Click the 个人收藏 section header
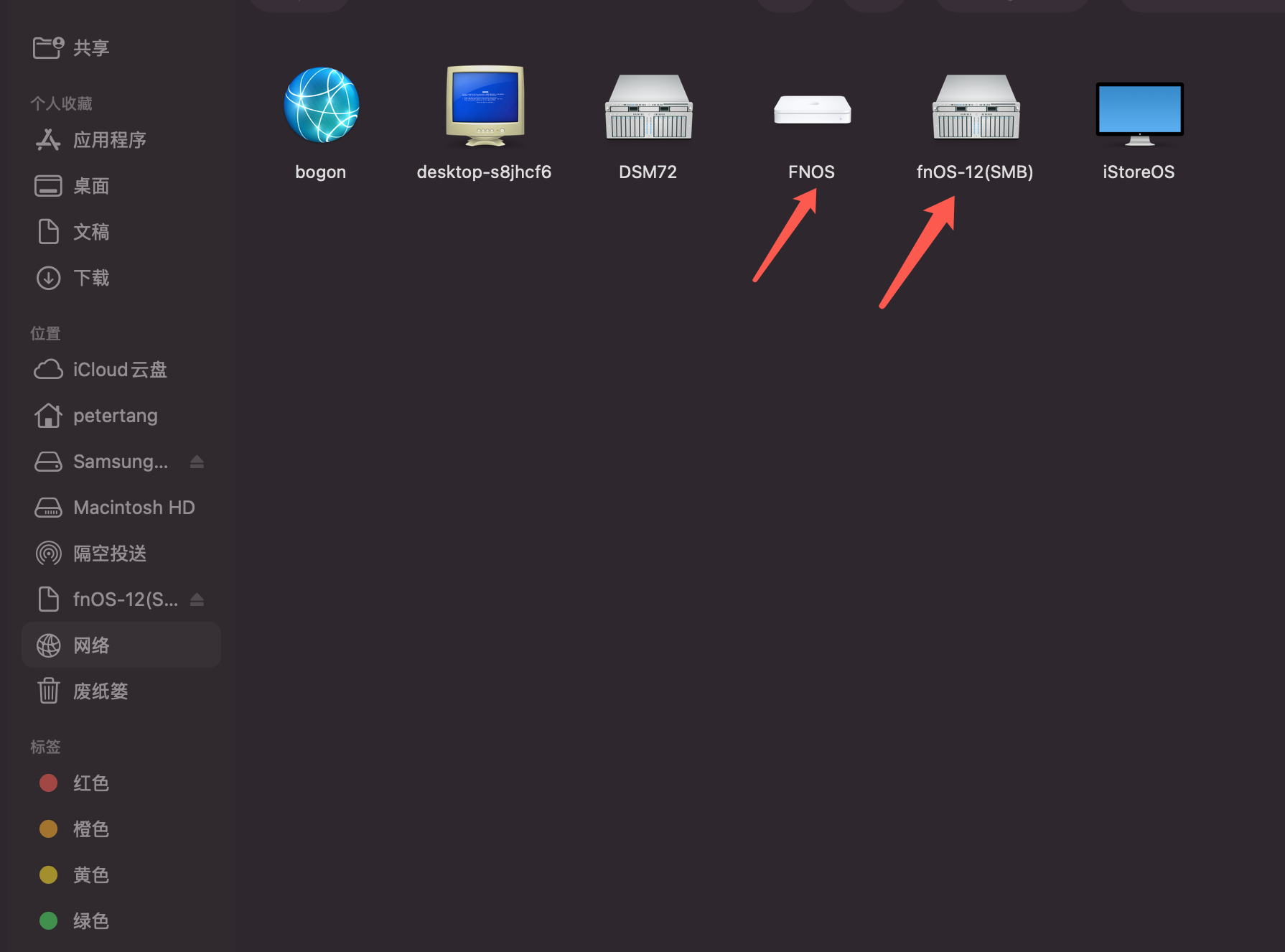This screenshot has width=1285, height=952. click(61, 104)
